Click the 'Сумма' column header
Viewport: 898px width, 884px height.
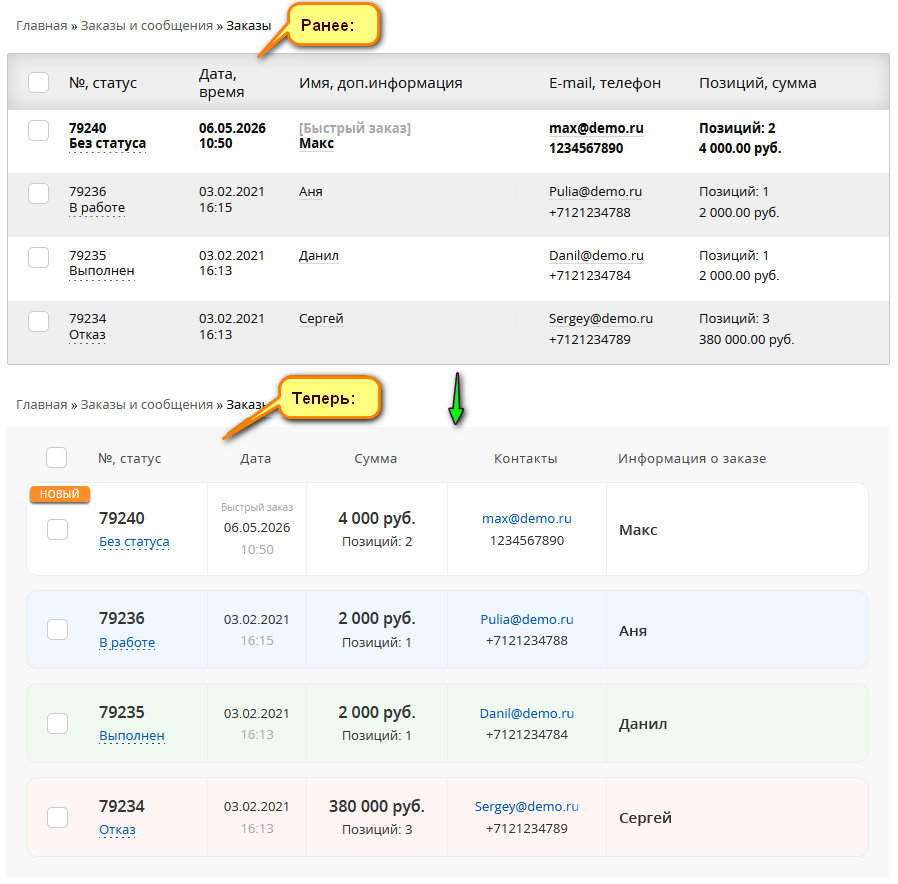[376, 459]
